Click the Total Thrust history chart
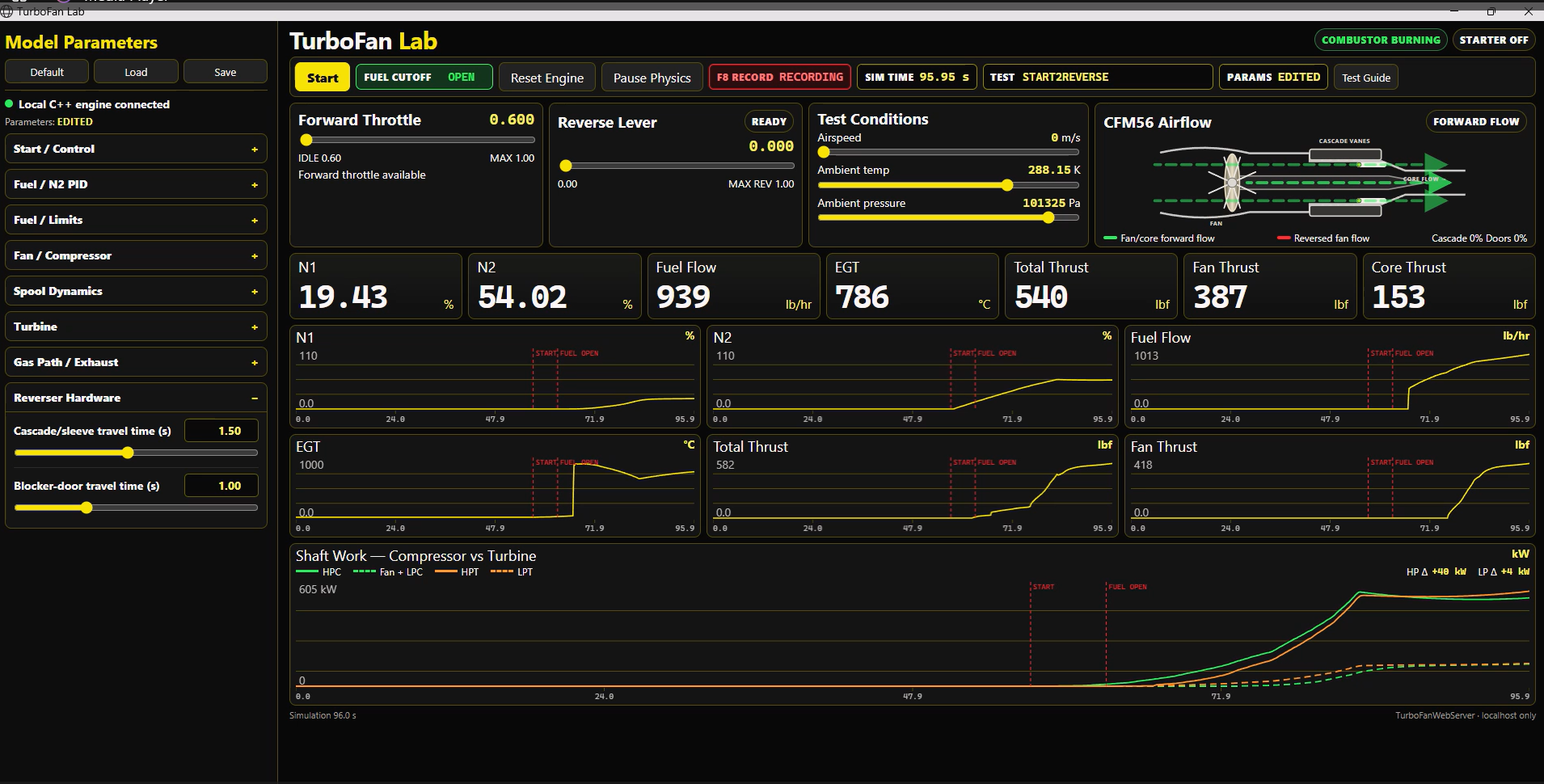 click(912, 486)
